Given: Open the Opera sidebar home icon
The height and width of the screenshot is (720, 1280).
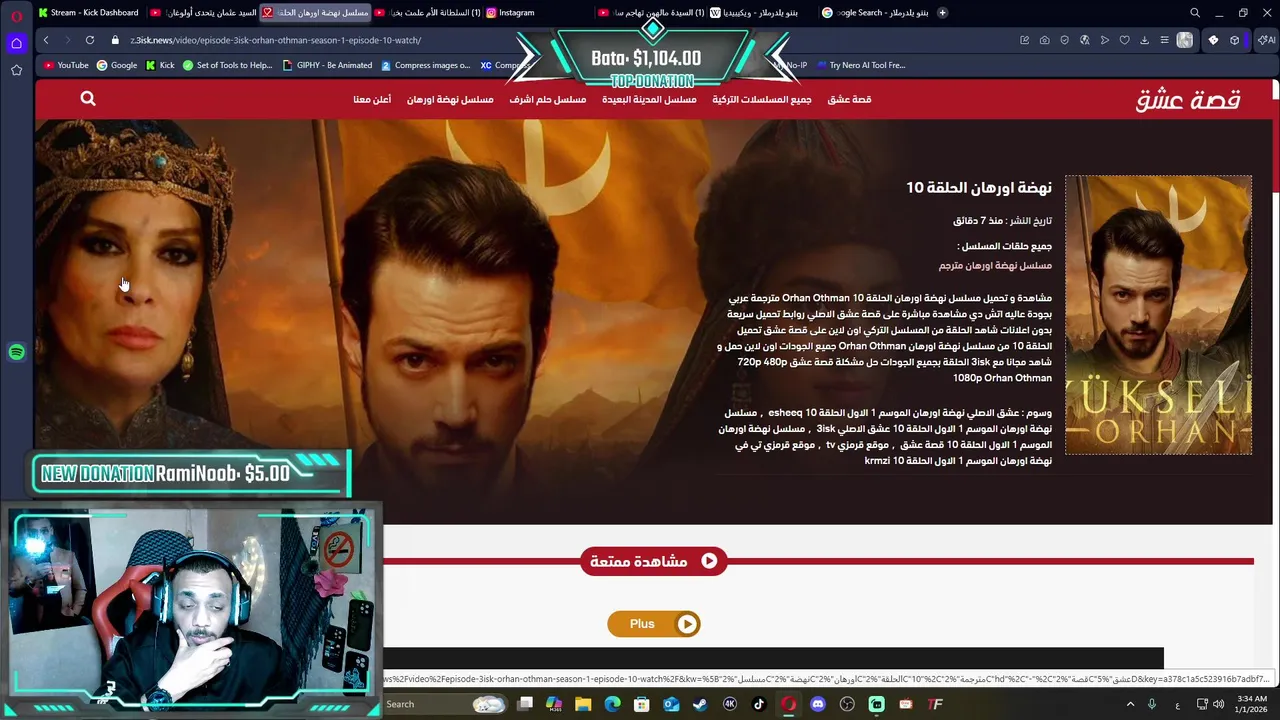Looking at the screenshot, I should [16, 43].
